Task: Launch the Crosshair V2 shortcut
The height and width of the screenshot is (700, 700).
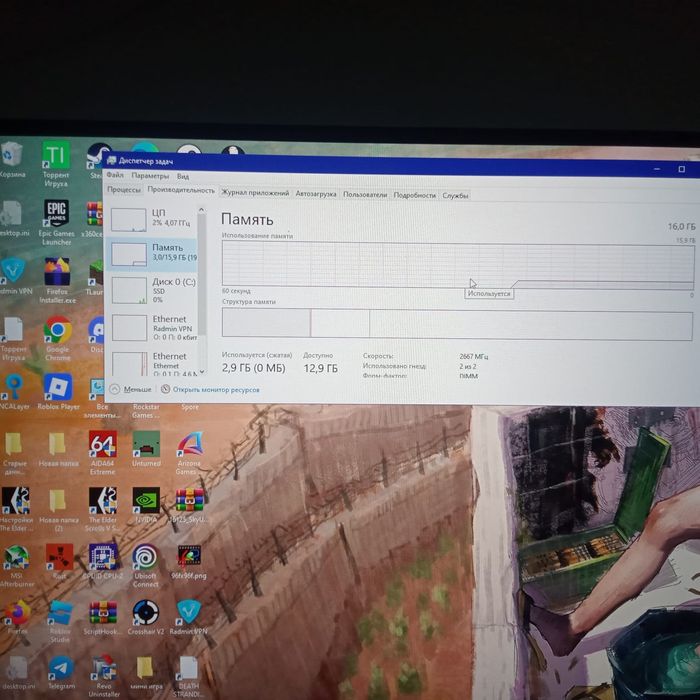Action: click(x=146, y=617)
